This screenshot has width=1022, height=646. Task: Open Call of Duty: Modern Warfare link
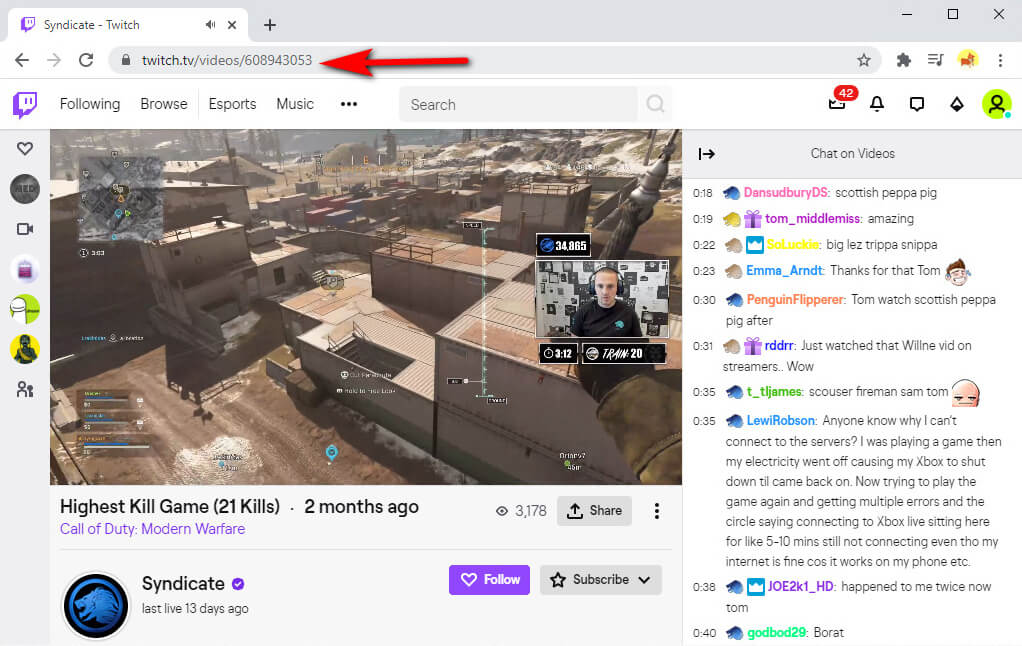click(x=153, y=529)
